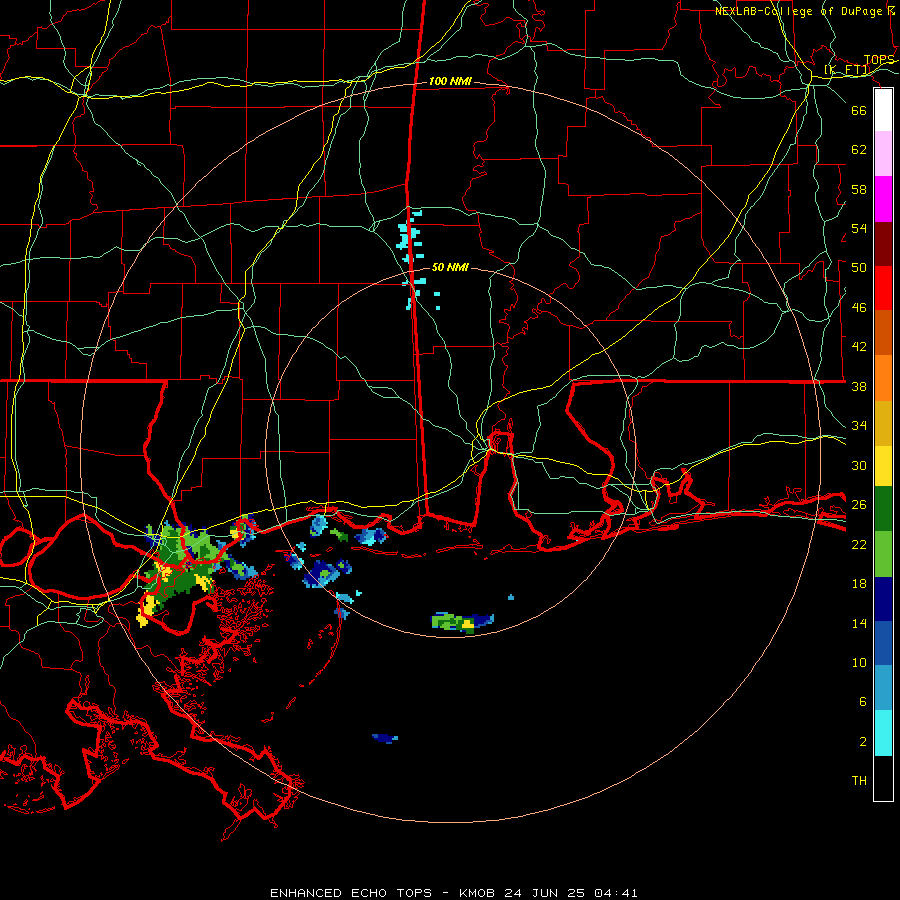Click the "38" legend value
Viewport: 900px width, 900px height.
click(x=859, y=386)
